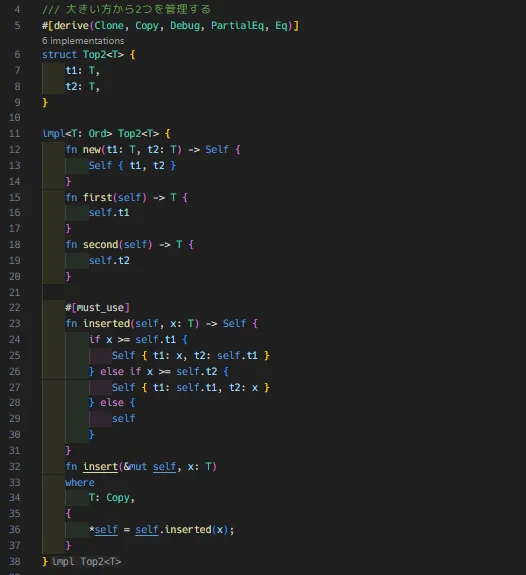Open the '6 implementations' code lens link
Viewport: 526px width, 575px height.
83,41
